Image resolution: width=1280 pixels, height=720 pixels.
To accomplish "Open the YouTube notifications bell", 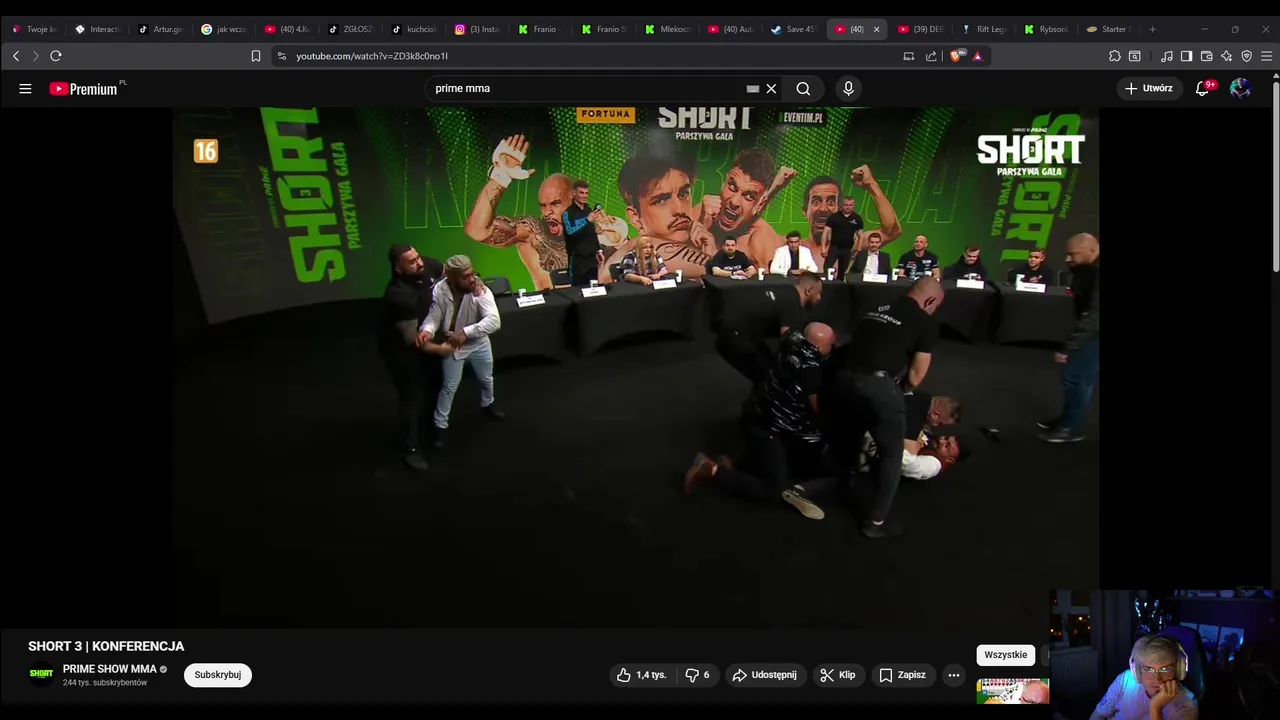I will coord(1203,88).
